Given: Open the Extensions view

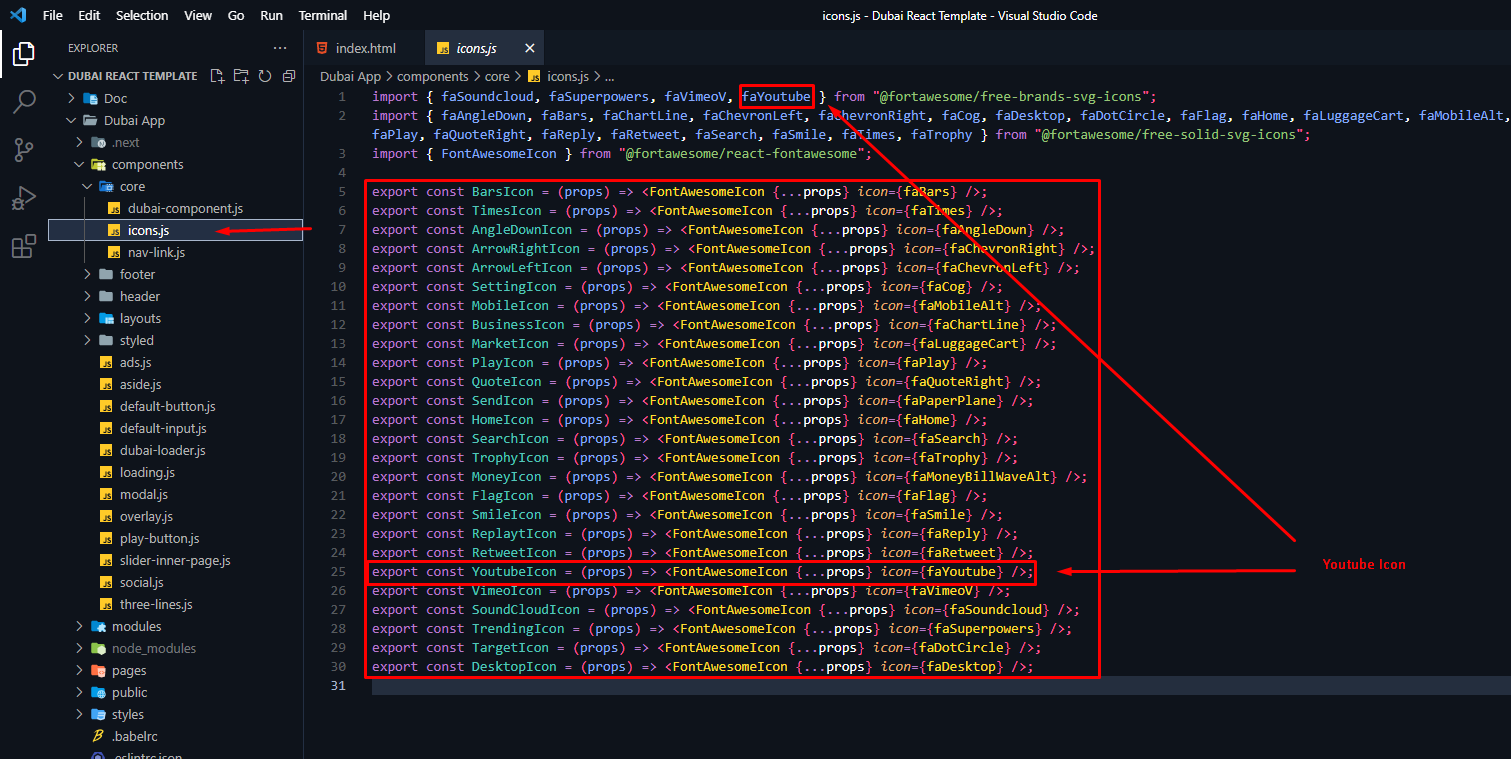Looking at the screenshot, I should click(24, 246).
